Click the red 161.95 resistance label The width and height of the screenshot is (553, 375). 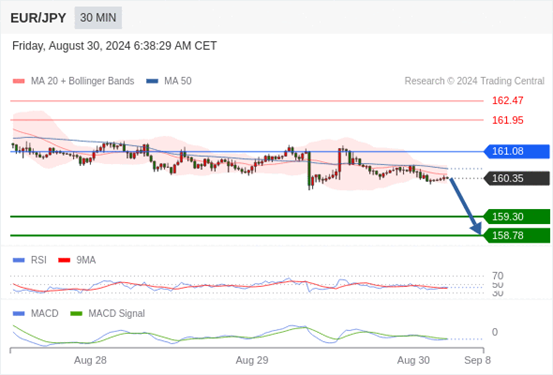coord(508,120)
